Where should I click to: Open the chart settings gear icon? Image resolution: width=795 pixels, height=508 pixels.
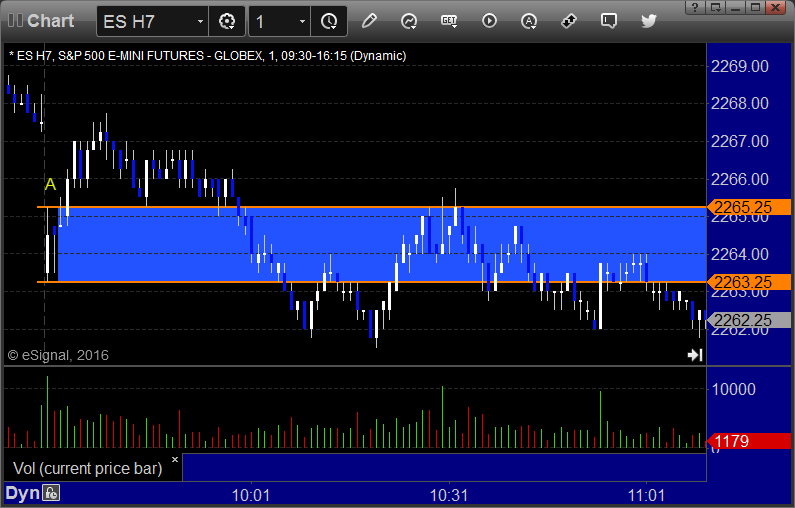227,21
